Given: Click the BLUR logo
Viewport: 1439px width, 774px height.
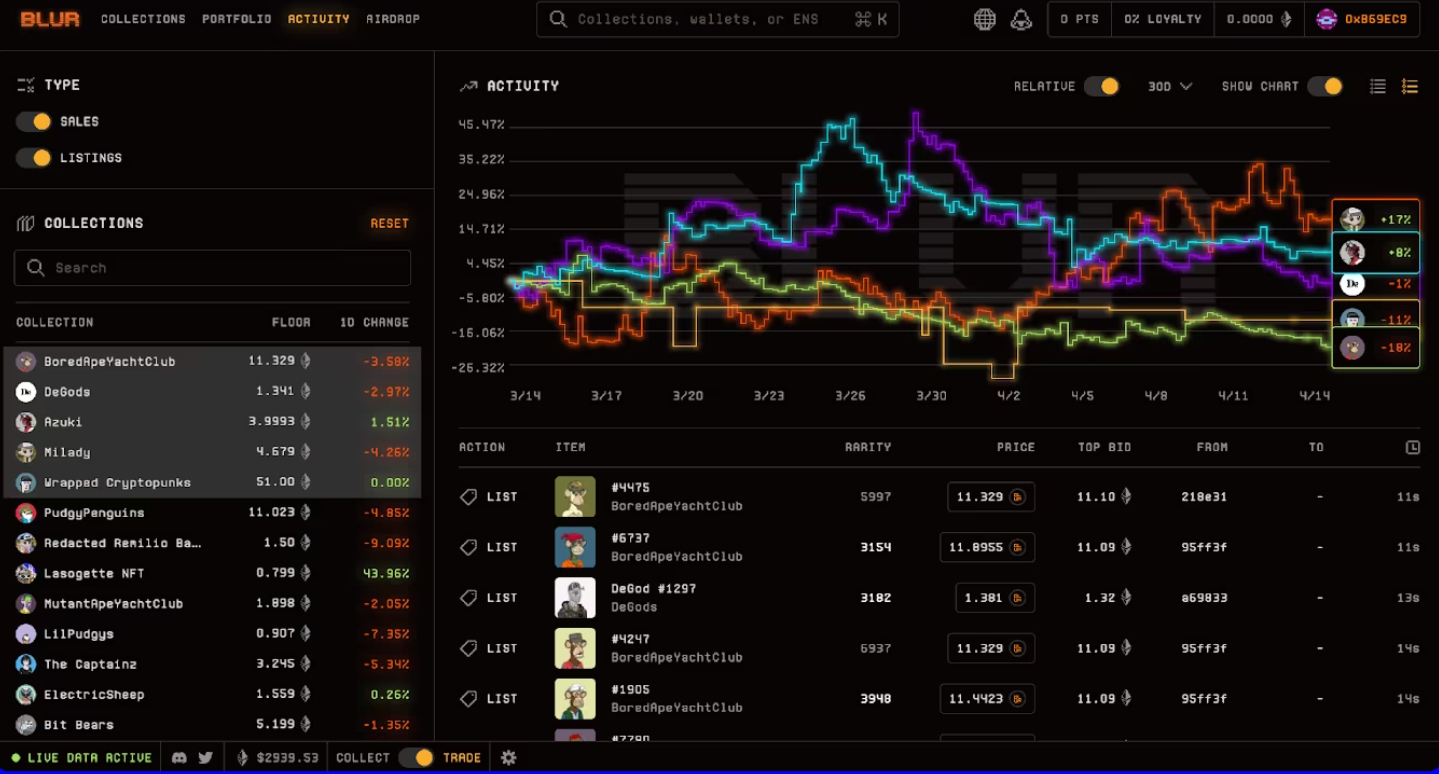Looking at the screenshot, I should click(x=50, y=19).
